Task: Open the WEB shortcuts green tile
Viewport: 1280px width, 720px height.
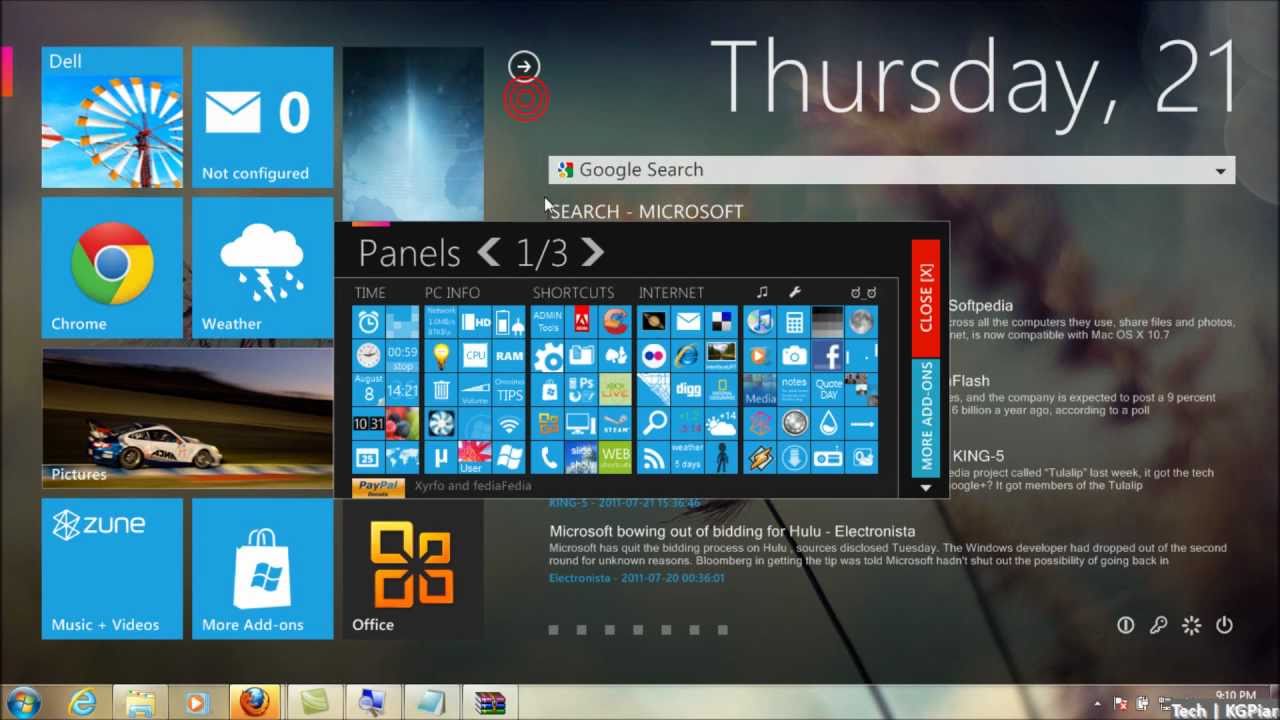Action: [616, 457]
